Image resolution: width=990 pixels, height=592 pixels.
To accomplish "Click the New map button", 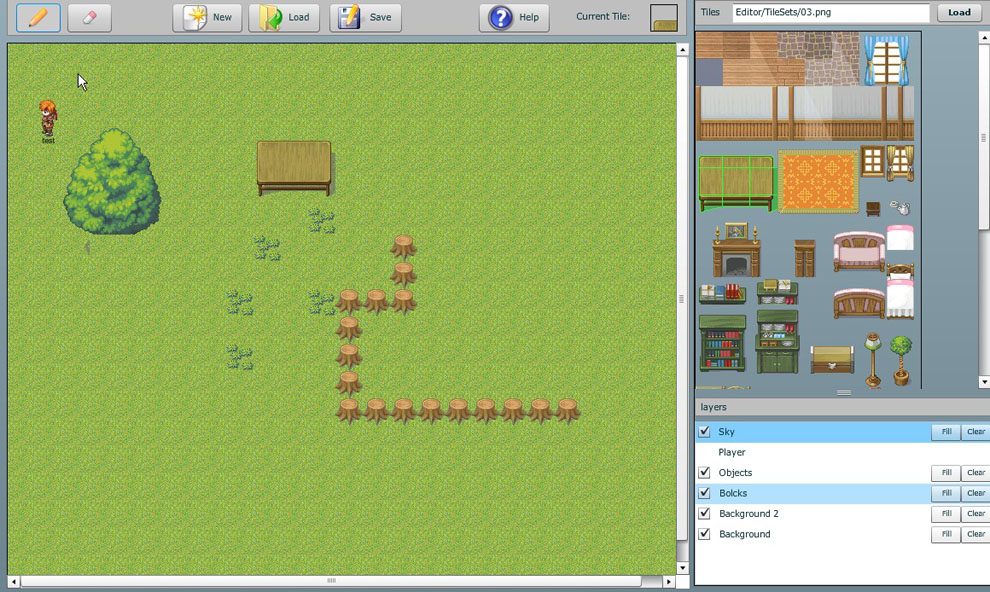I will 207,17.
